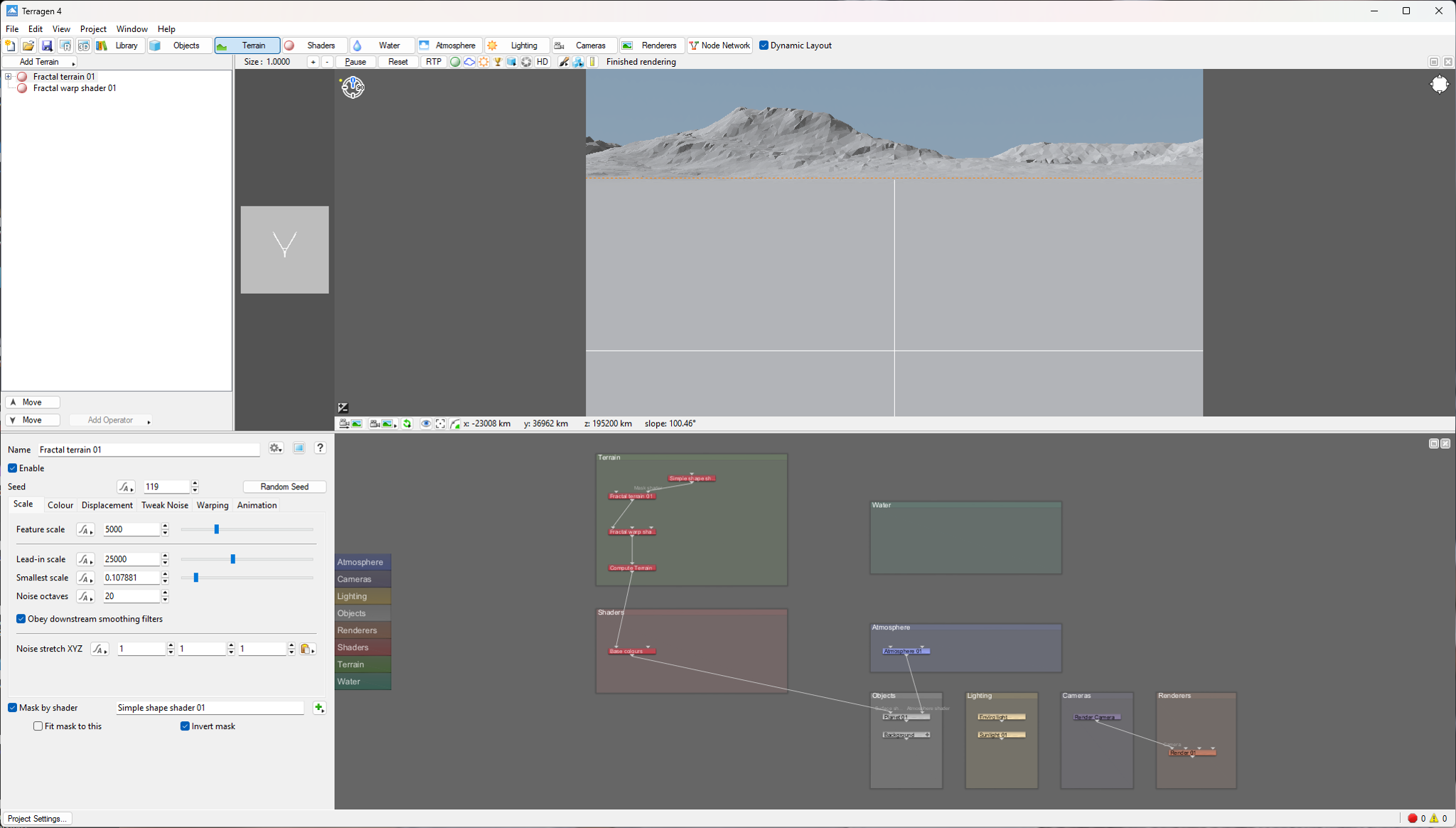Click the frame focus brackets icon
The width and height of the screenshot is (1456, 828).
pos(440,423)
